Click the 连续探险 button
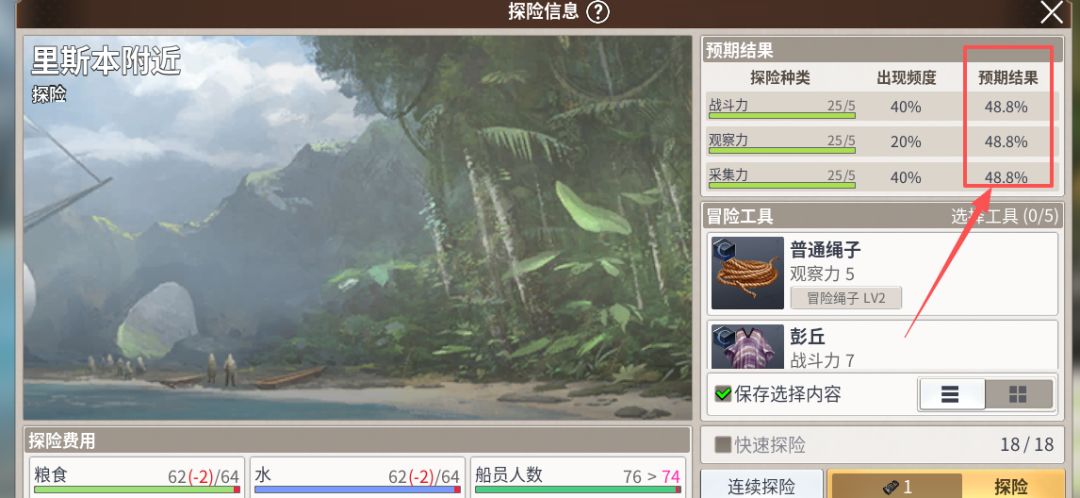1080x498 pixels. coord(761,484)
